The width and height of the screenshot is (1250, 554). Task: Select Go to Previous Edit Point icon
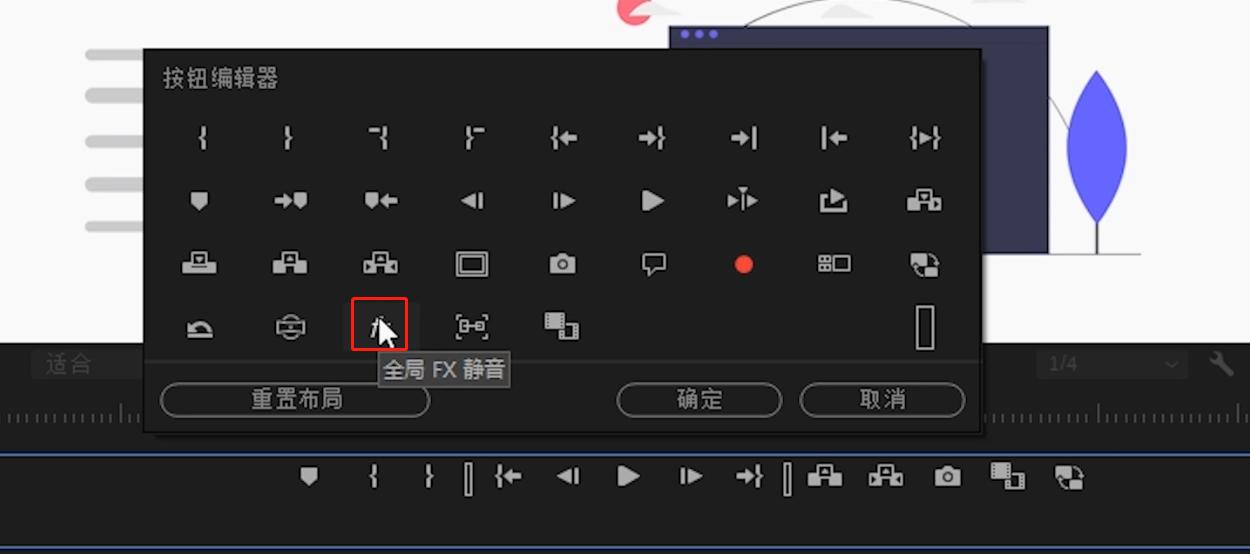pos(834,138)
